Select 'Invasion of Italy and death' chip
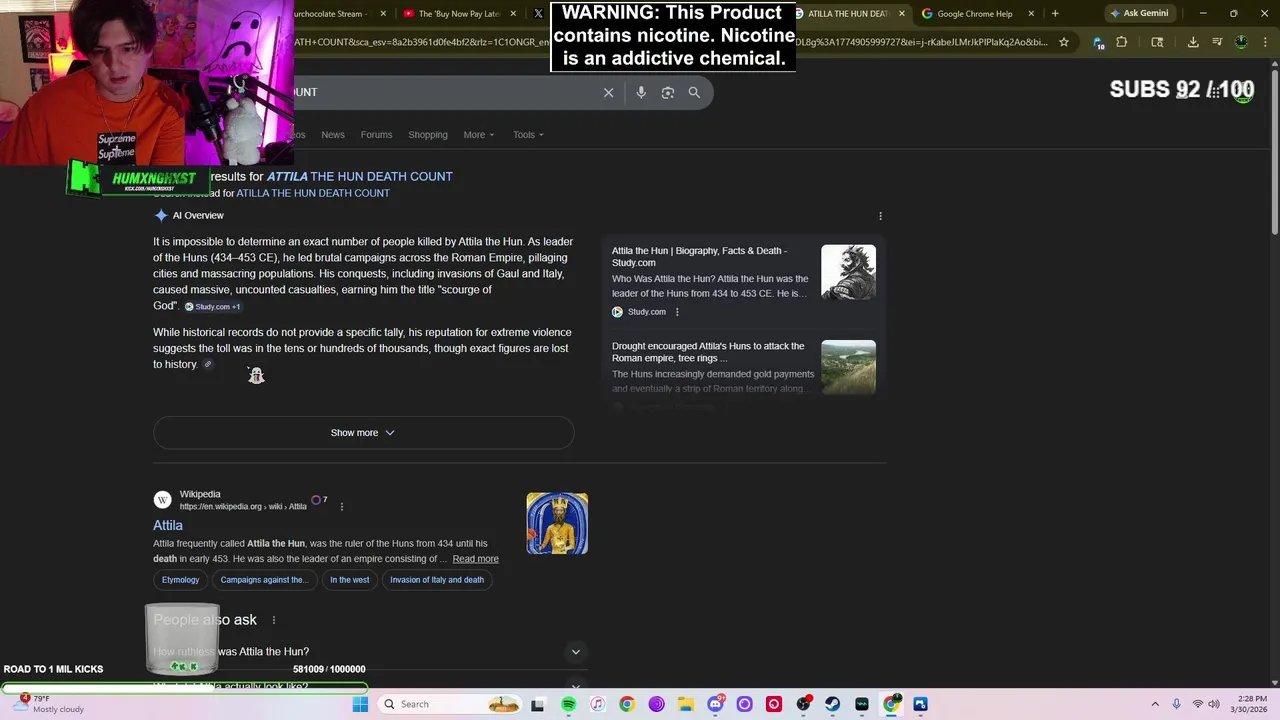1280x720 pixels. coord(437,580)
